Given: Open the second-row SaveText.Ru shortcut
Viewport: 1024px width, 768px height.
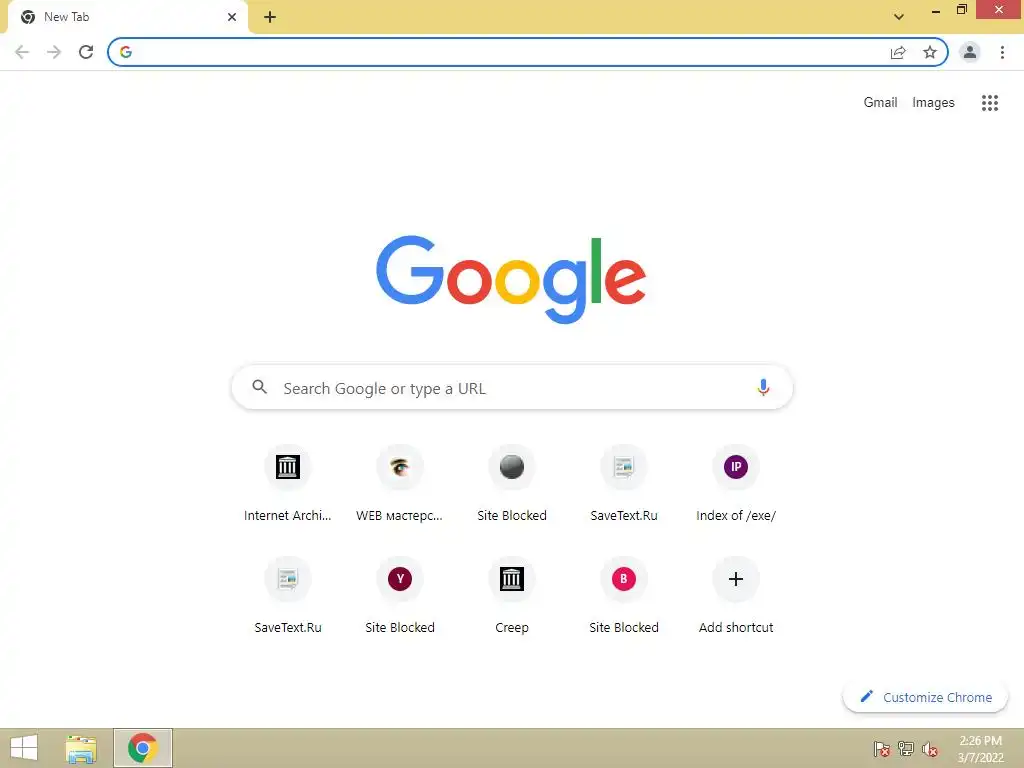Looking at the screenshot, I should [x=287, y=596].
